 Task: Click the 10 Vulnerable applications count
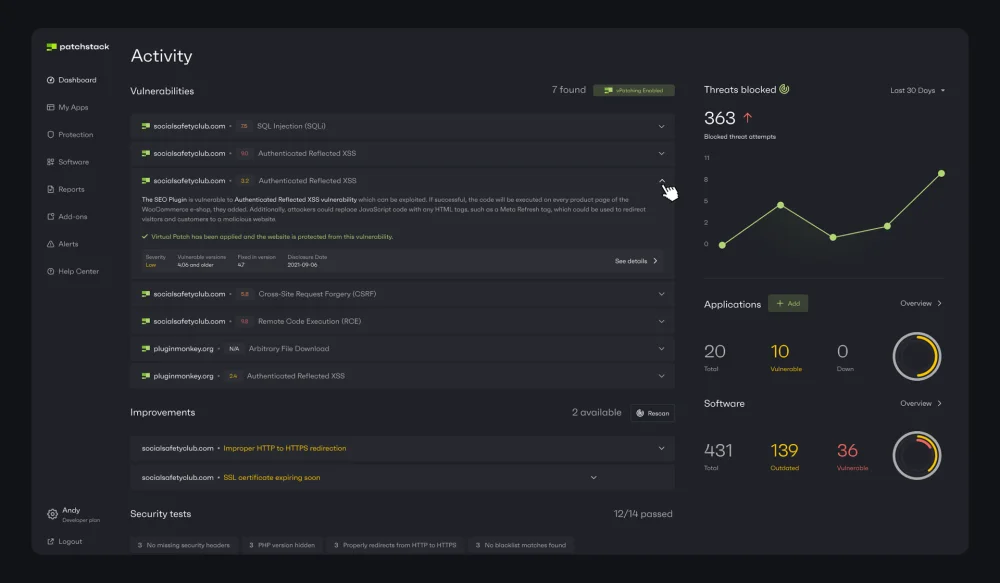pos(780,351)
